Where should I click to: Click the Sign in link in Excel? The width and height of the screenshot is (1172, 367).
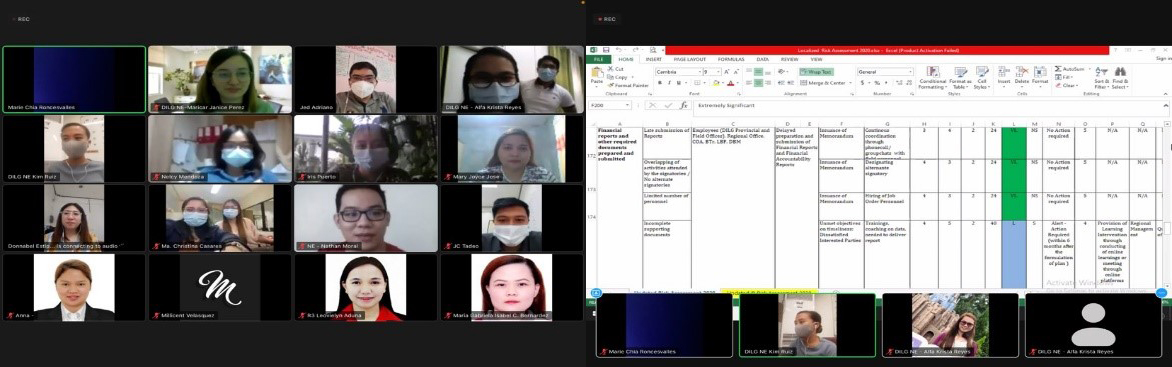tap(1163, 58)
